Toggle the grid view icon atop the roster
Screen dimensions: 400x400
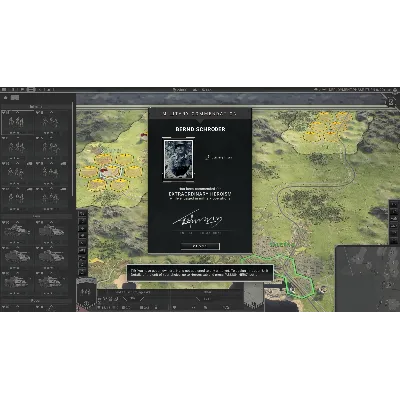[x=15, y=98]
